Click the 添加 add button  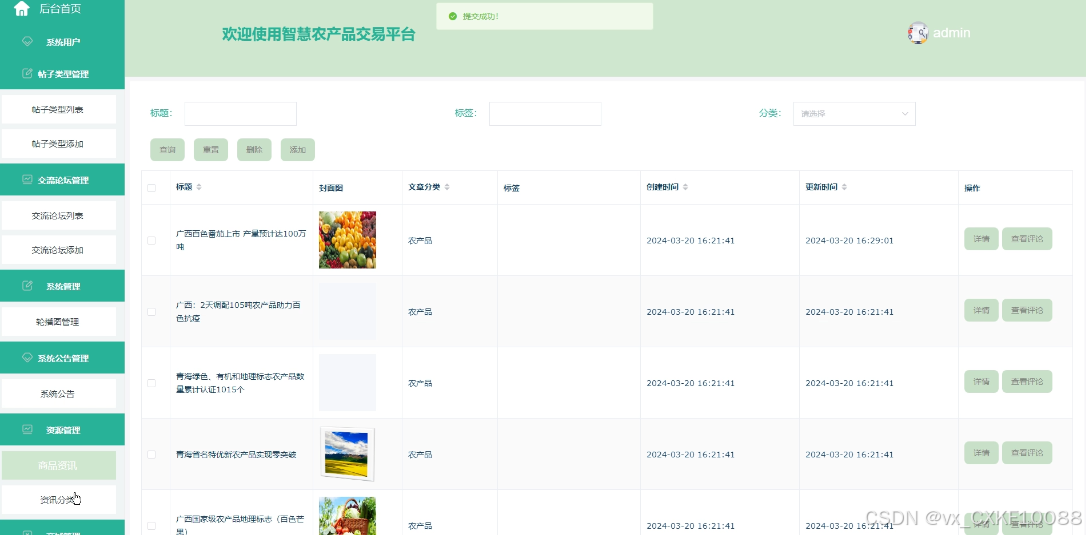click(298, 150)
